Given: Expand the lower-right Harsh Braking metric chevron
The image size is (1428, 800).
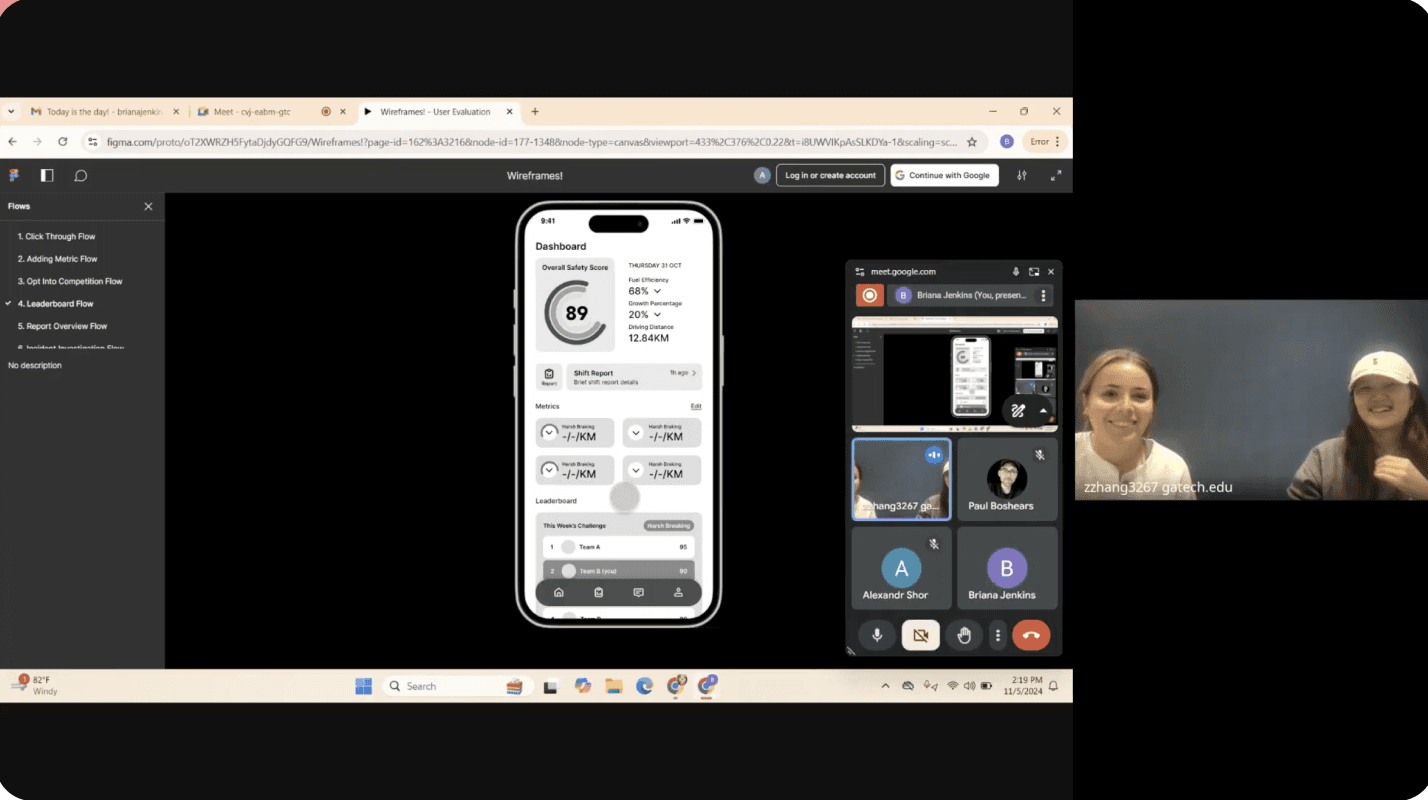Looking at the screenshot, I should 636,470.
